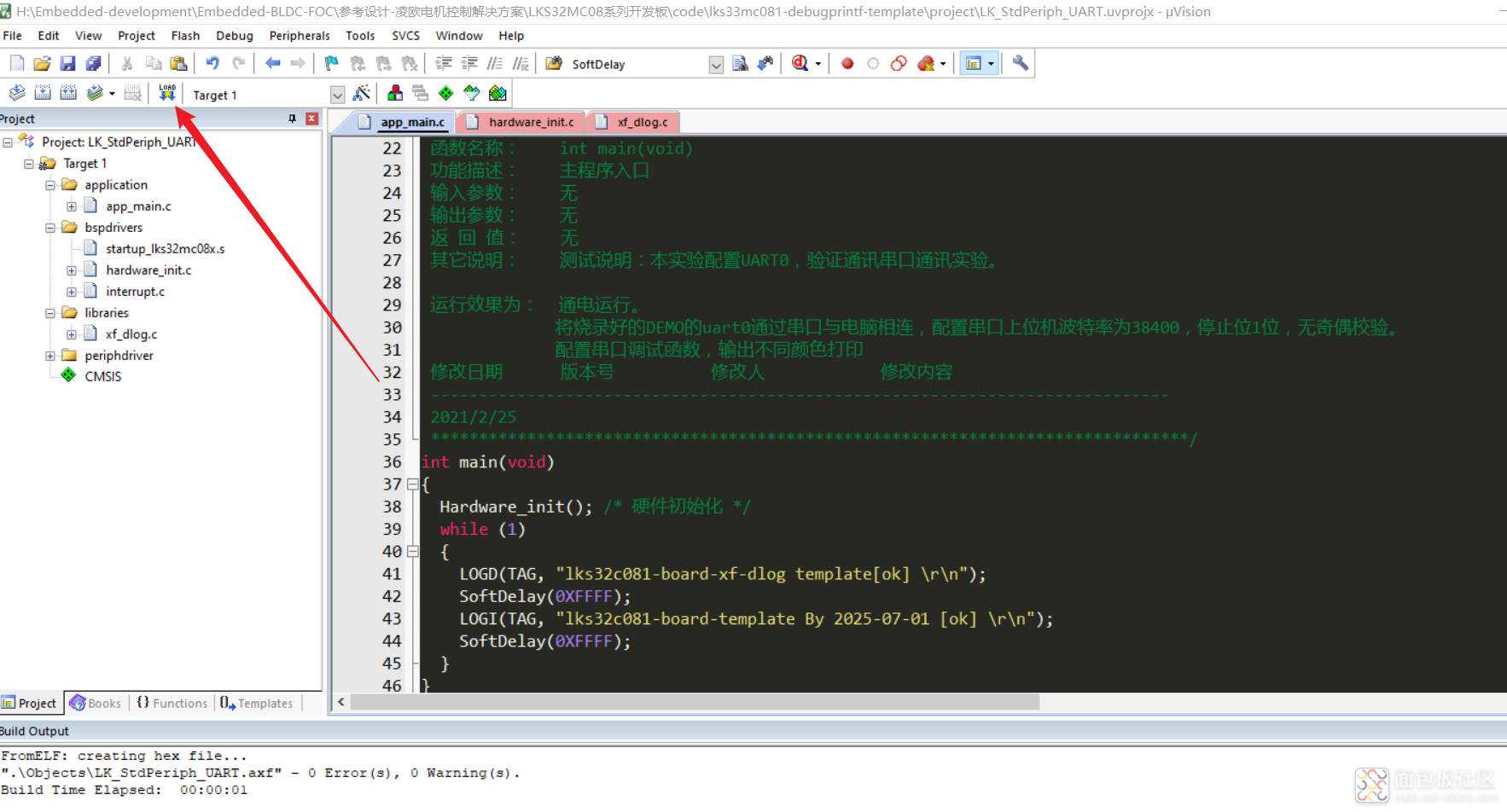
Task: Translate the current file using the toolbar icon
Action: pyautogui.click(x=17, y=93)
